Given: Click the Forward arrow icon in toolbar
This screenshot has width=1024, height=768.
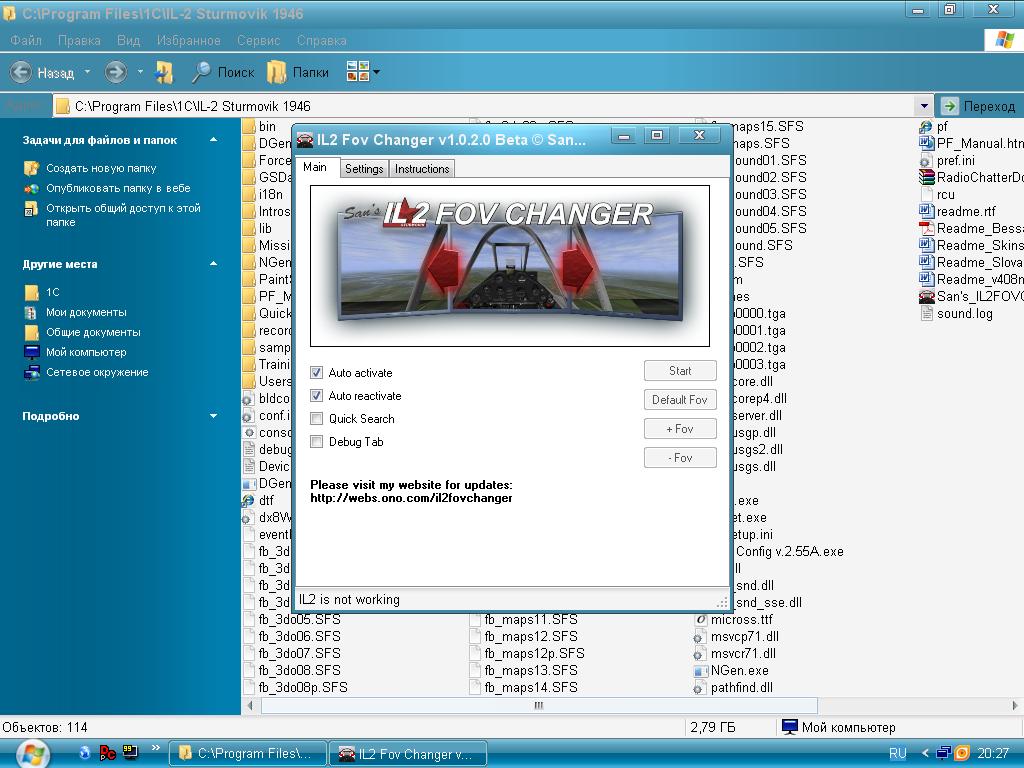Looking at the screenshot, I should tap(116, 72).
